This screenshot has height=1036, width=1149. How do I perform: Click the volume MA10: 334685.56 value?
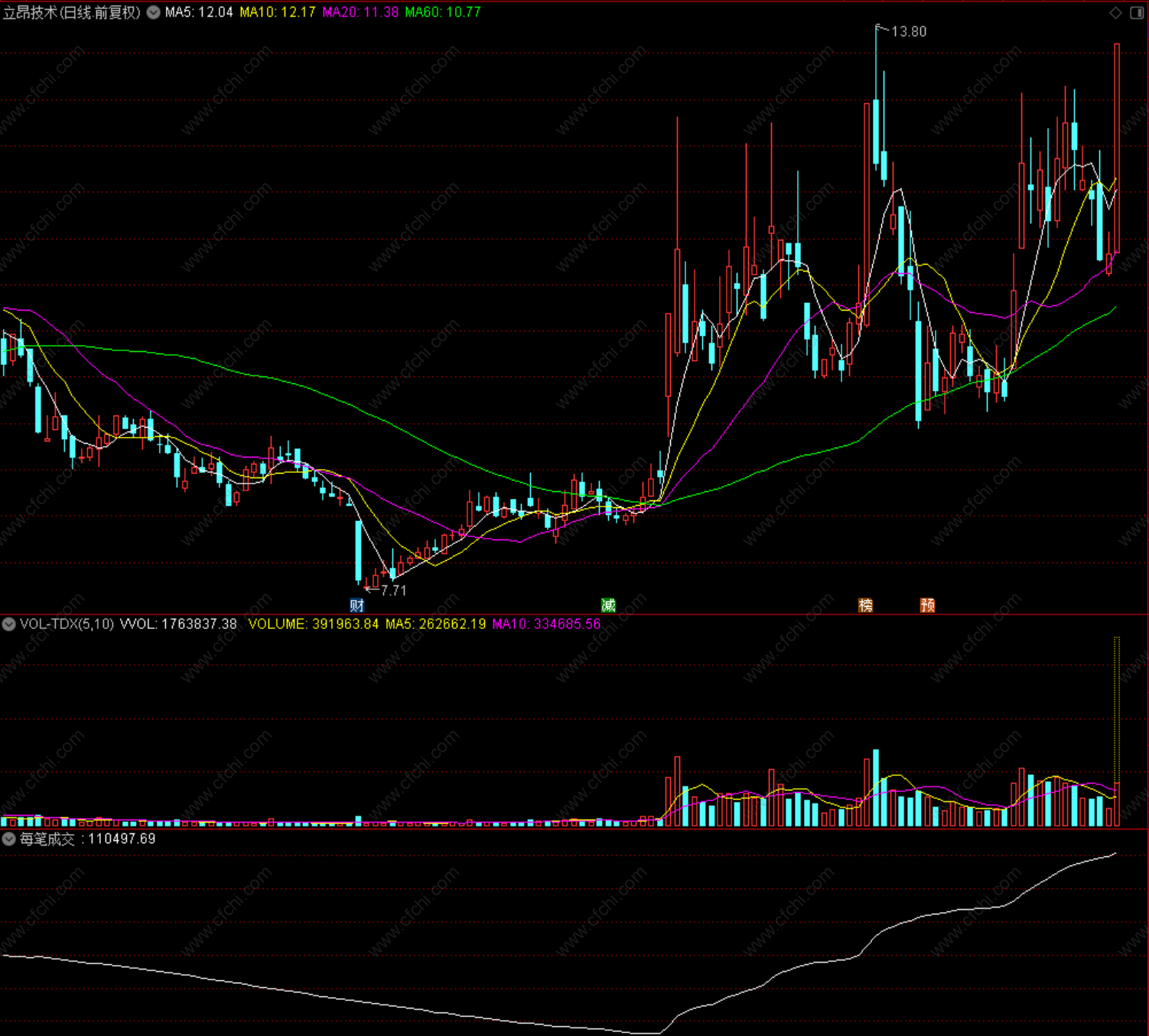pos(546,624)
